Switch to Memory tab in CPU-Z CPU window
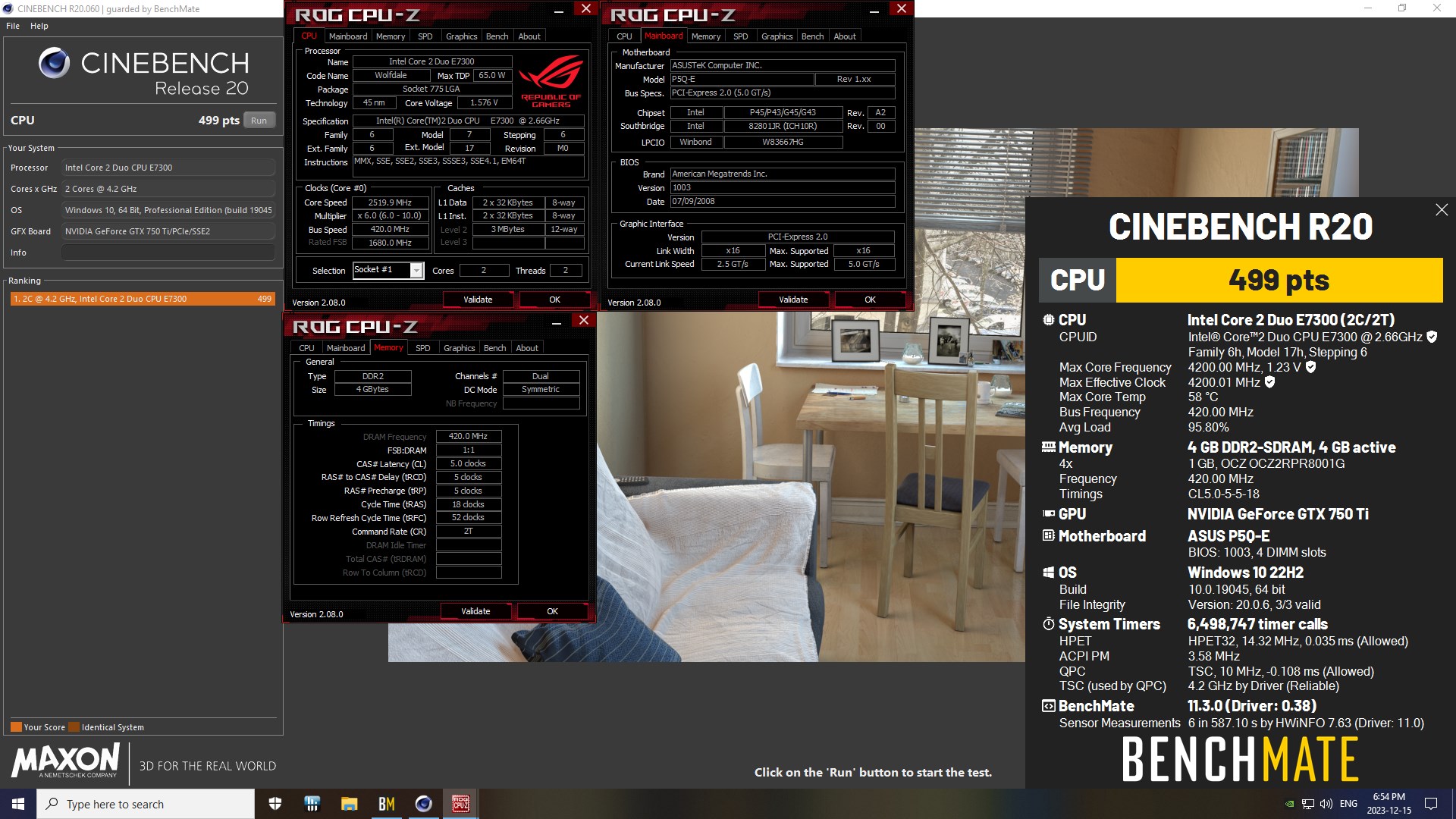Viewport: 1456px width, 819px height. tap(391, 36)
